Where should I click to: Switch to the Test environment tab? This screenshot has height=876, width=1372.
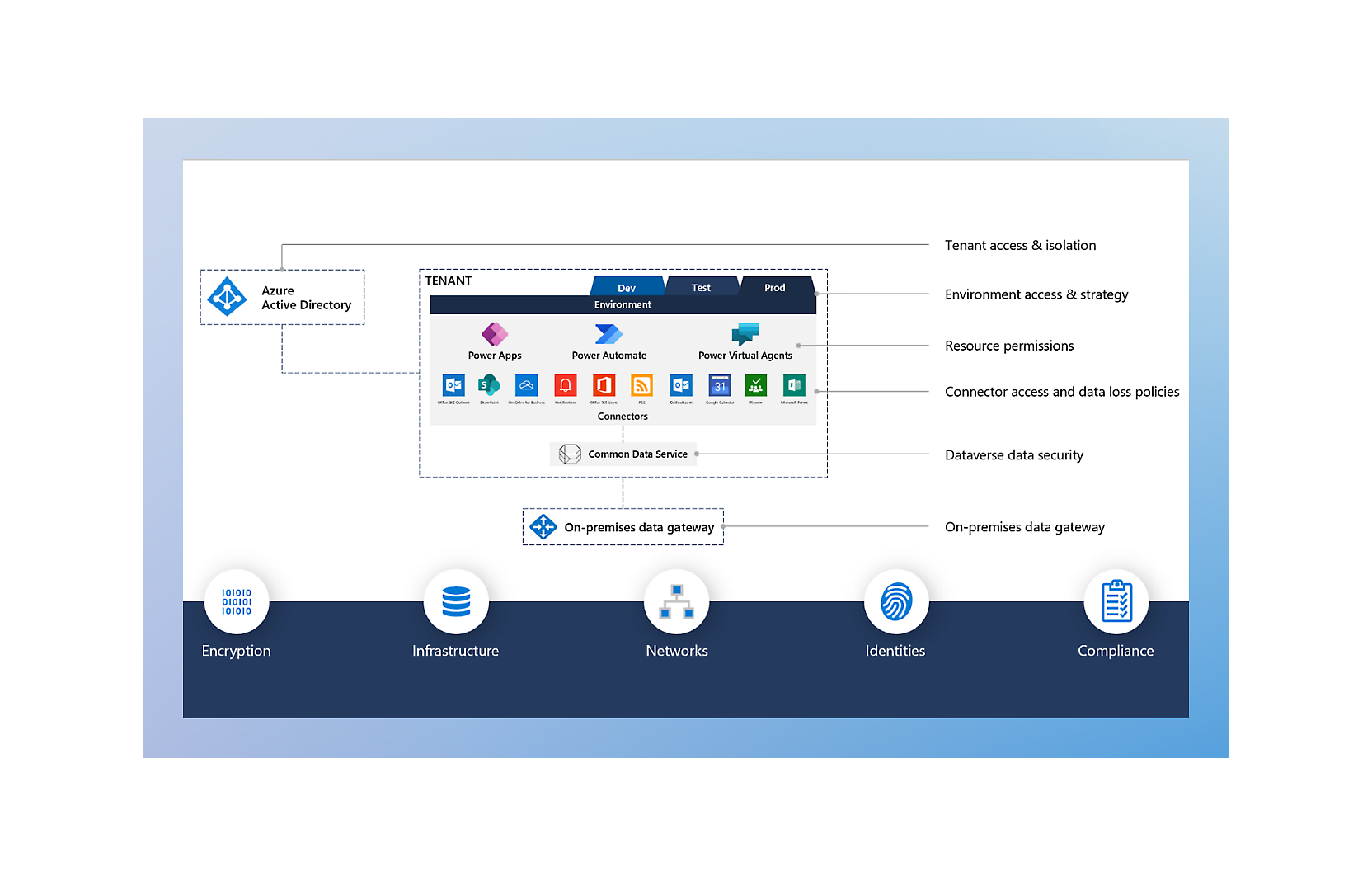point(701,287)
